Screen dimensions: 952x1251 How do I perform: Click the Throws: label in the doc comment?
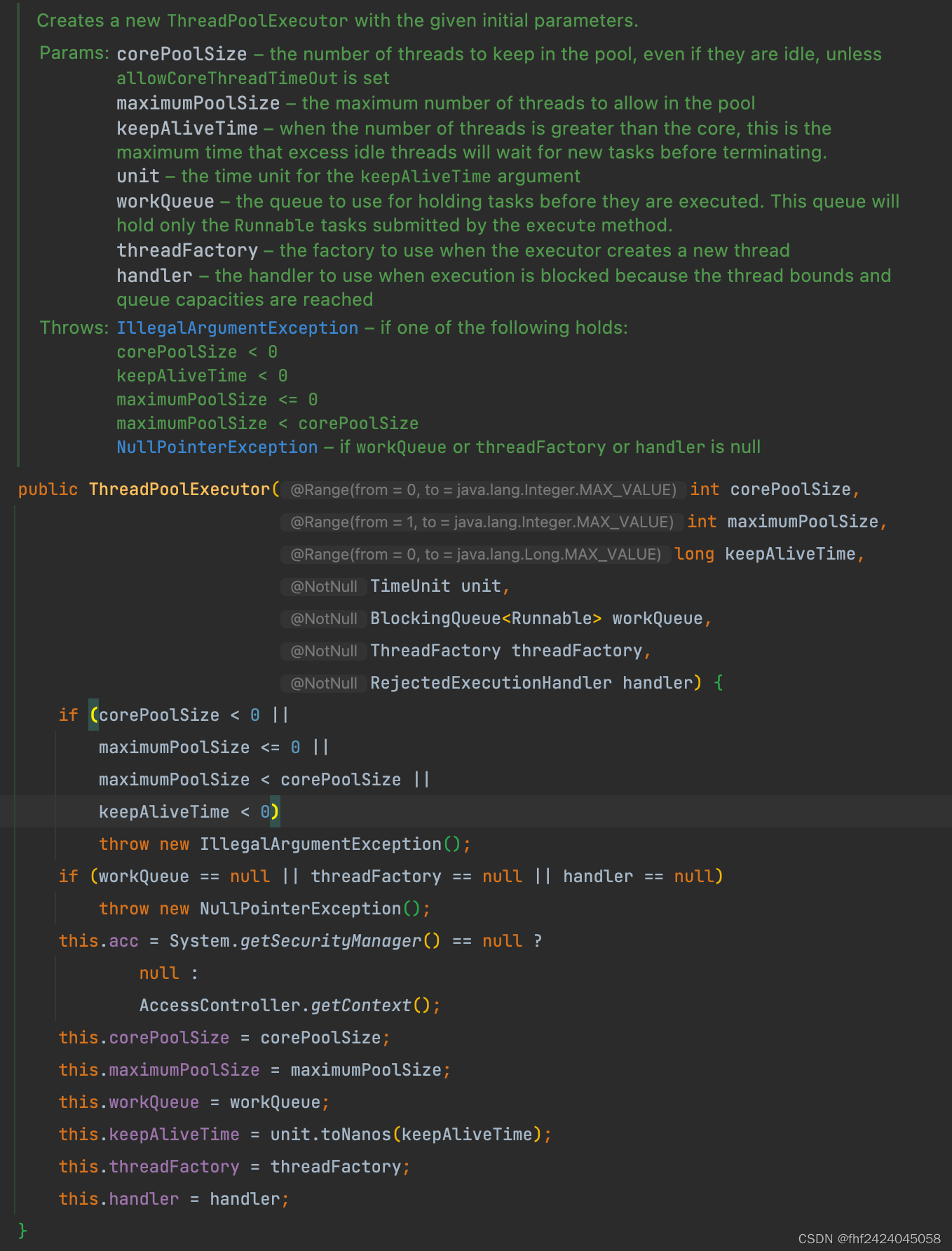[x=74, y=327]
